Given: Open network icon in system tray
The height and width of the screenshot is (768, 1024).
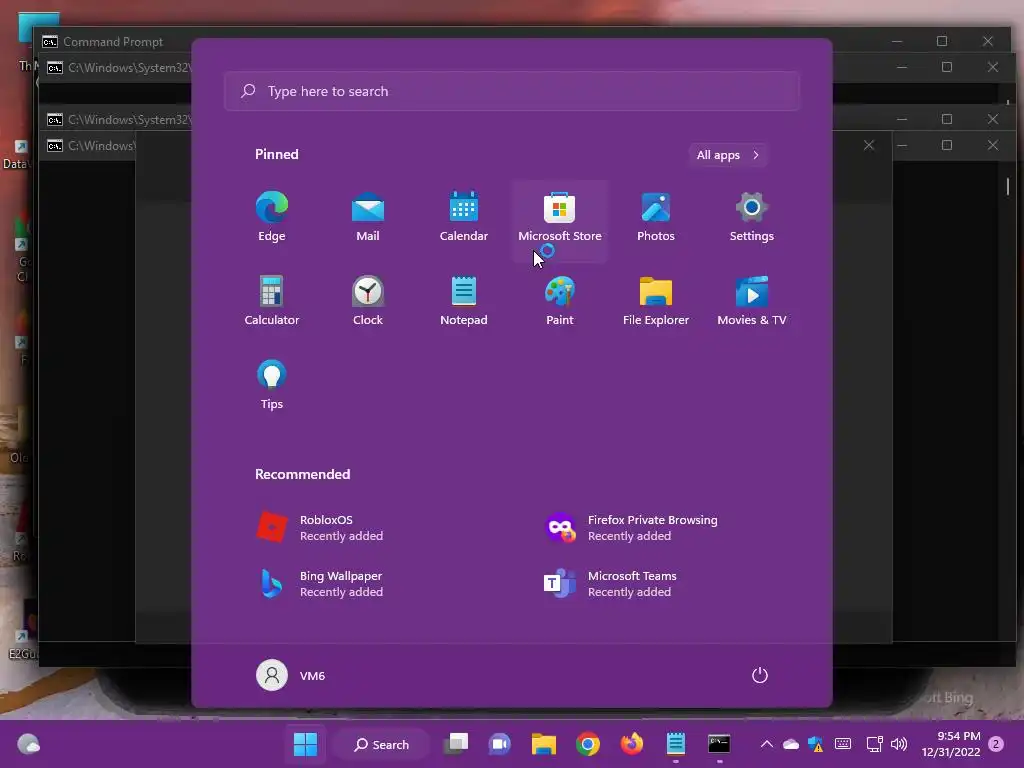Looking at the screenshot, I should click(x=874, y=744).
